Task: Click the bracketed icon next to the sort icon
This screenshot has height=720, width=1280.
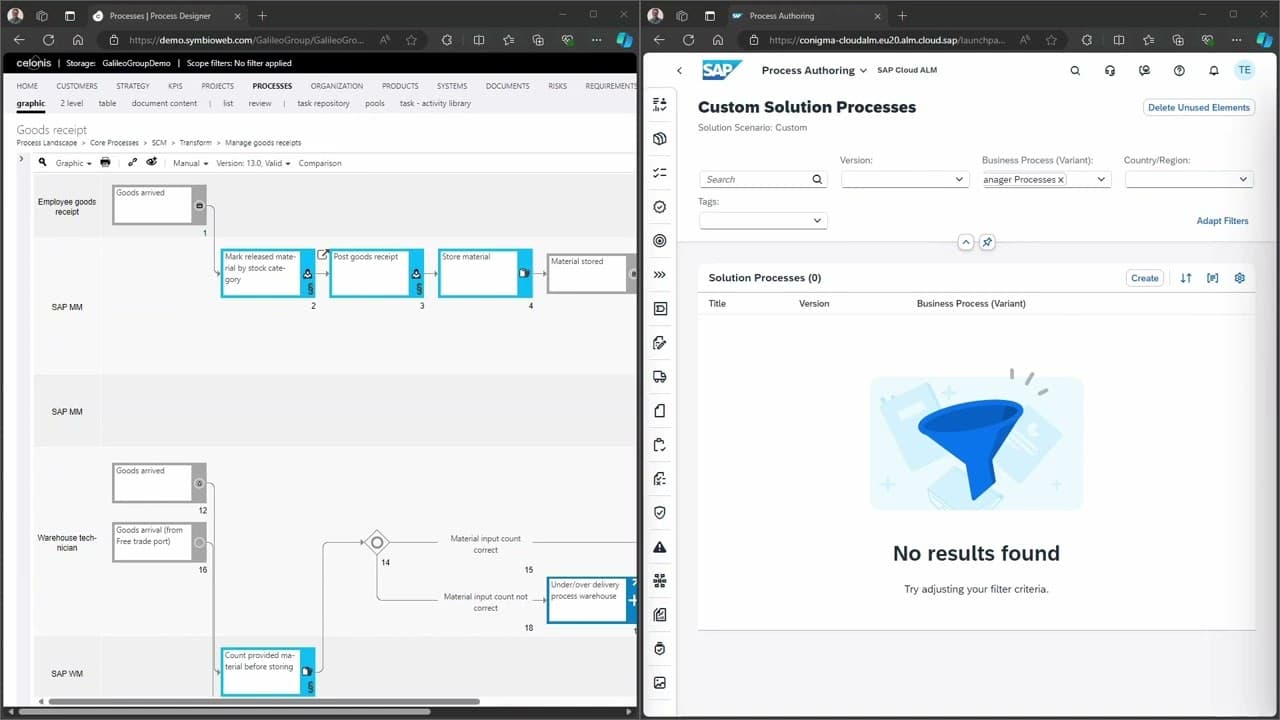Action: (x=1213, y=278)
